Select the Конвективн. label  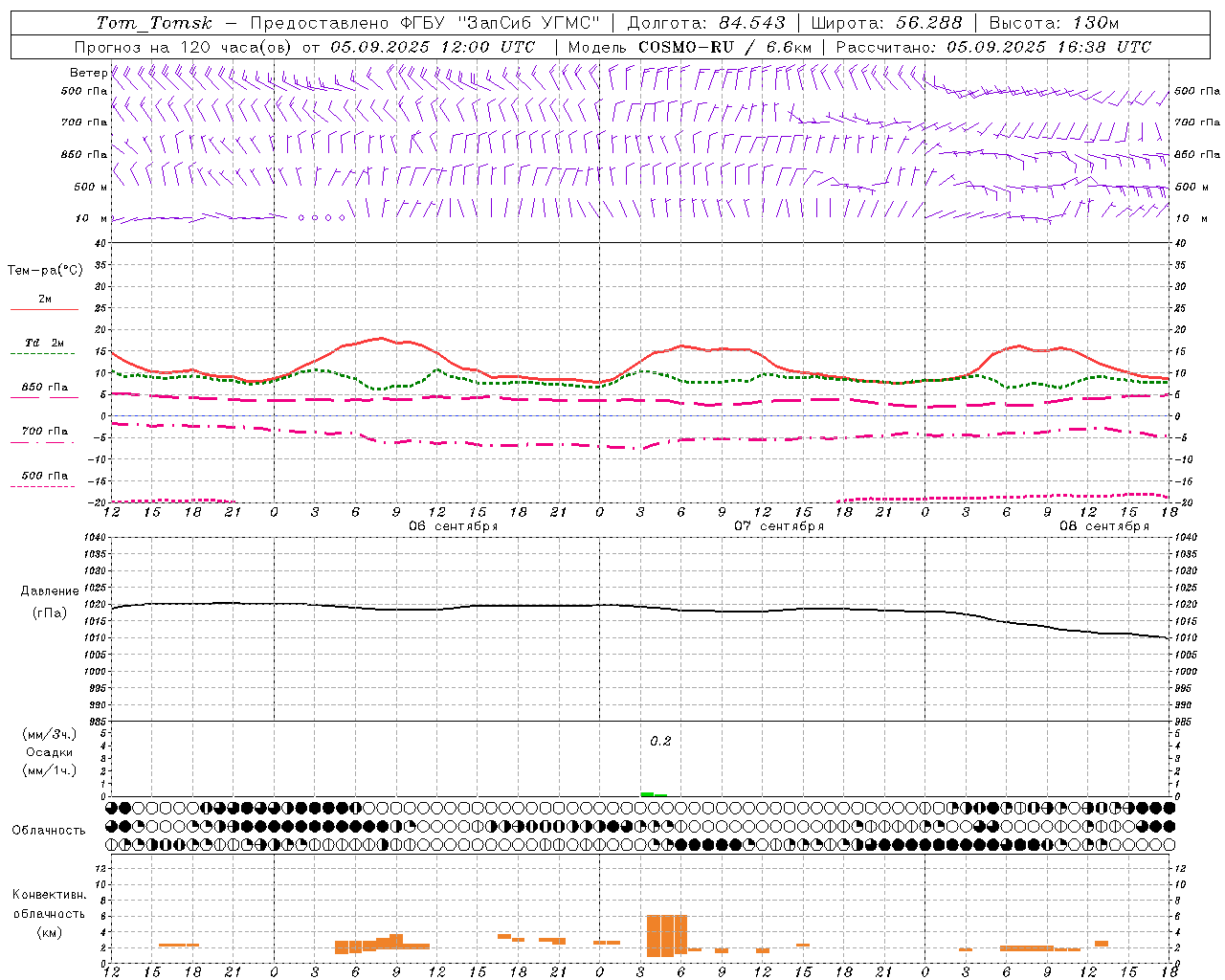tap(49, 895)
